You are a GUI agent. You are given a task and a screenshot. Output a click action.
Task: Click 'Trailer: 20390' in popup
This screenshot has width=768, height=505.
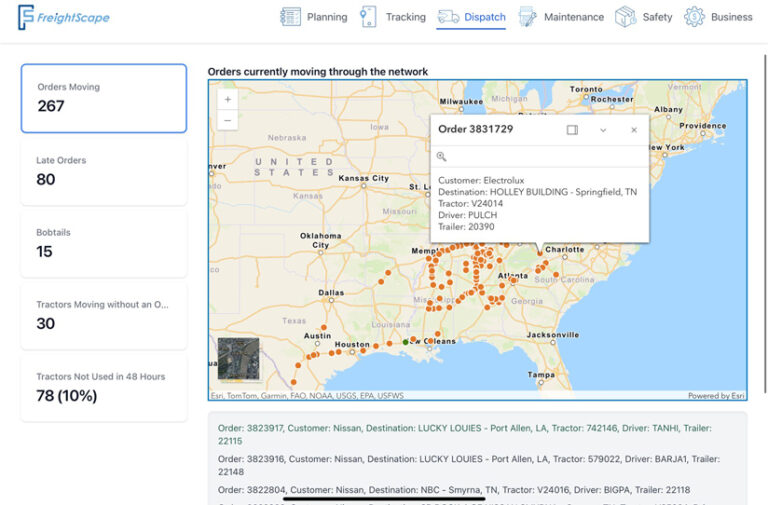pyautogui.click(x=466, y=227)
